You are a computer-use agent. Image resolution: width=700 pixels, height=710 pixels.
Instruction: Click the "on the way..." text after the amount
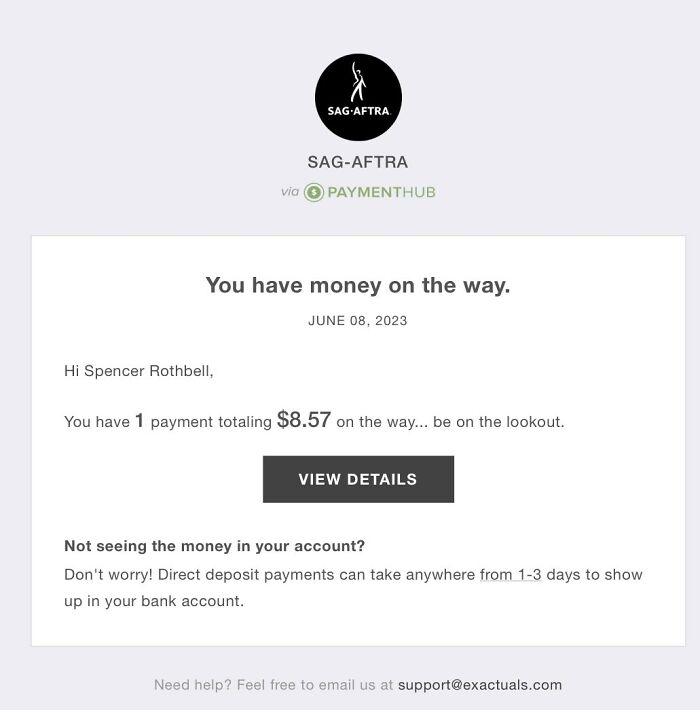[382, 422]
